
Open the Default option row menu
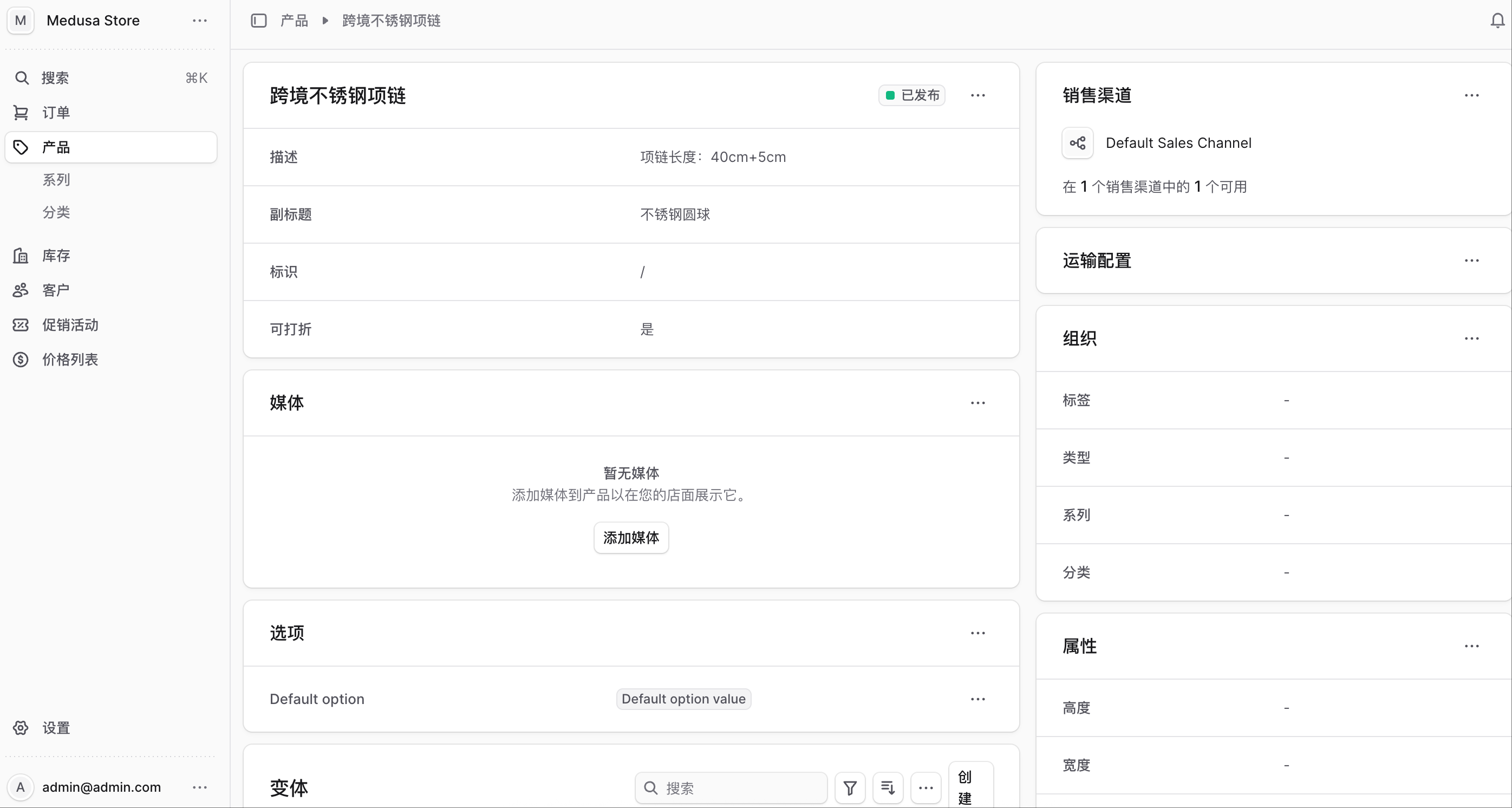tap(977, 699)
